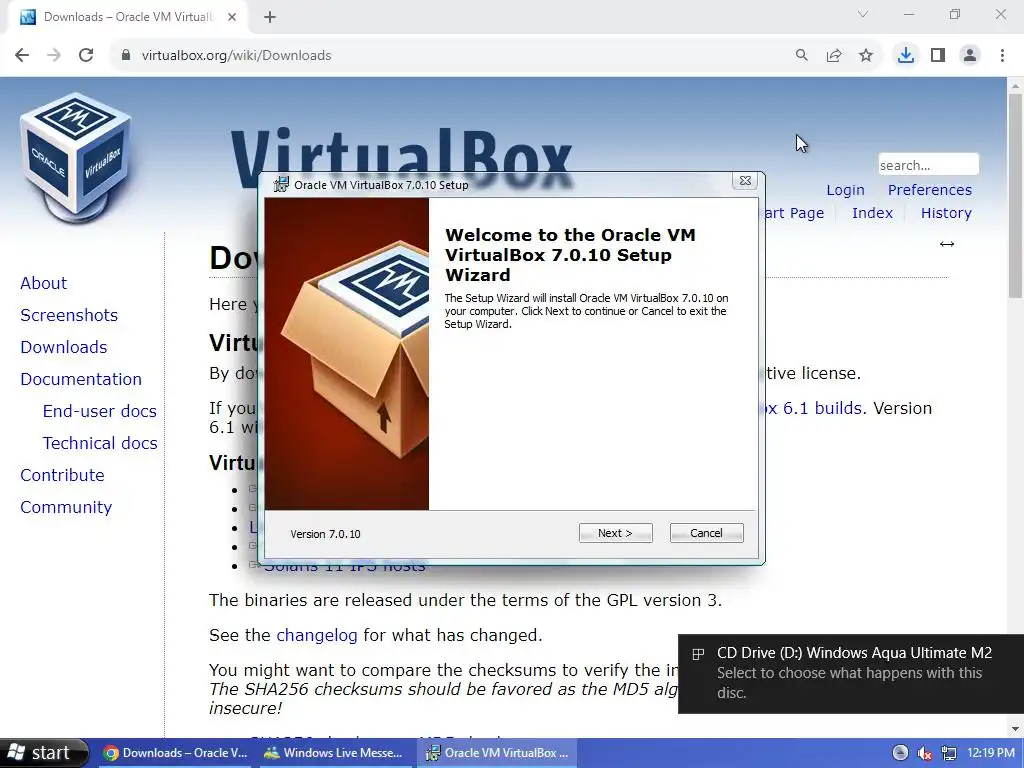1024x768 pixels.
Task: Click the padlock site info icon
Action: click(x=126, y=56)
